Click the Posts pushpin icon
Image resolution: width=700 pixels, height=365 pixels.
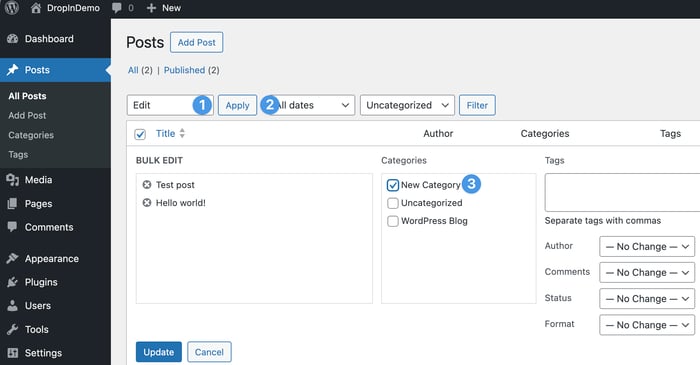(12, 70)
